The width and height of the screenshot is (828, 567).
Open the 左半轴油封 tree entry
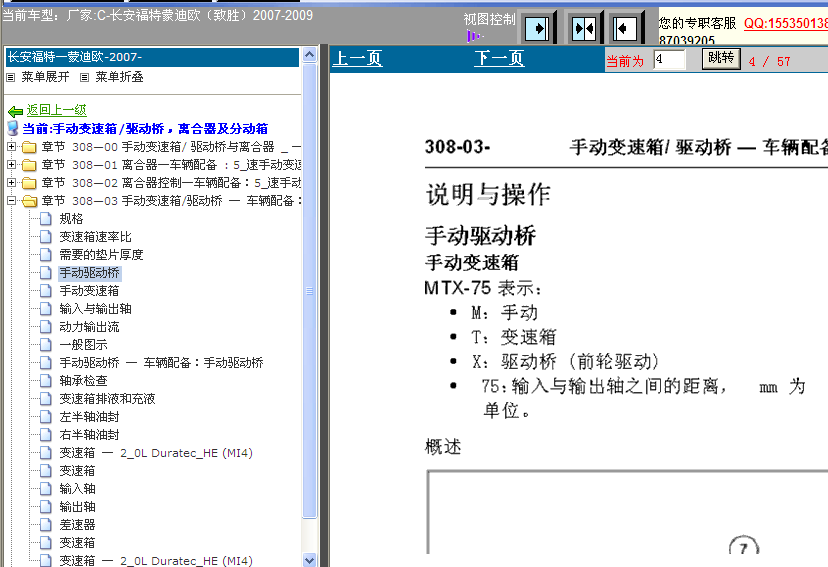coord(89,417)
